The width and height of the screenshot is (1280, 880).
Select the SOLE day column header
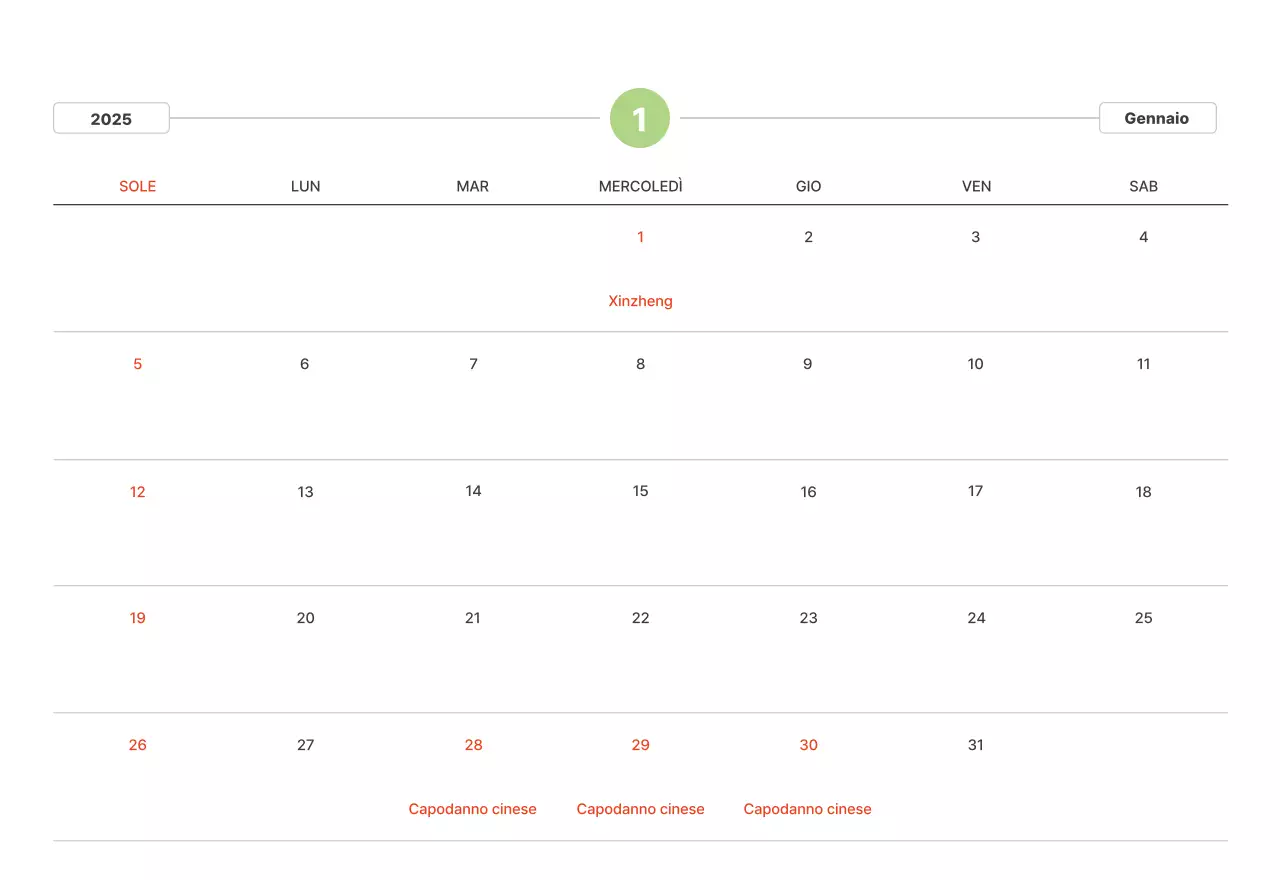click(138, 186)
